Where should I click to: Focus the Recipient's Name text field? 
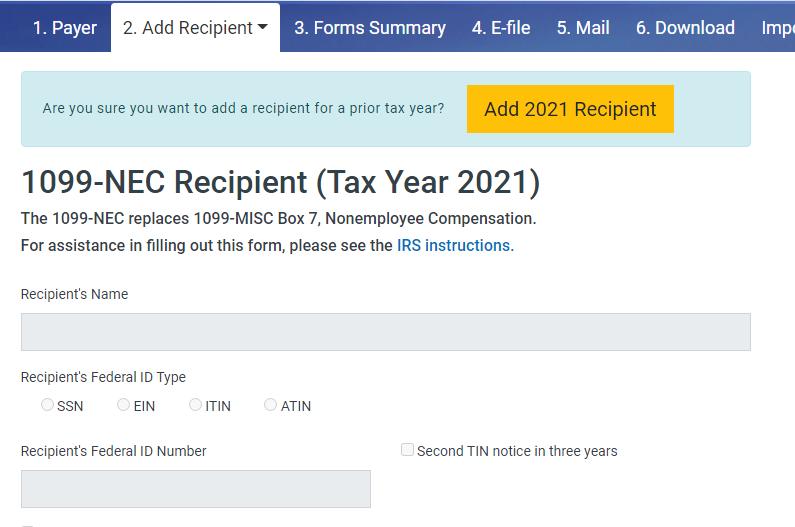385,332
